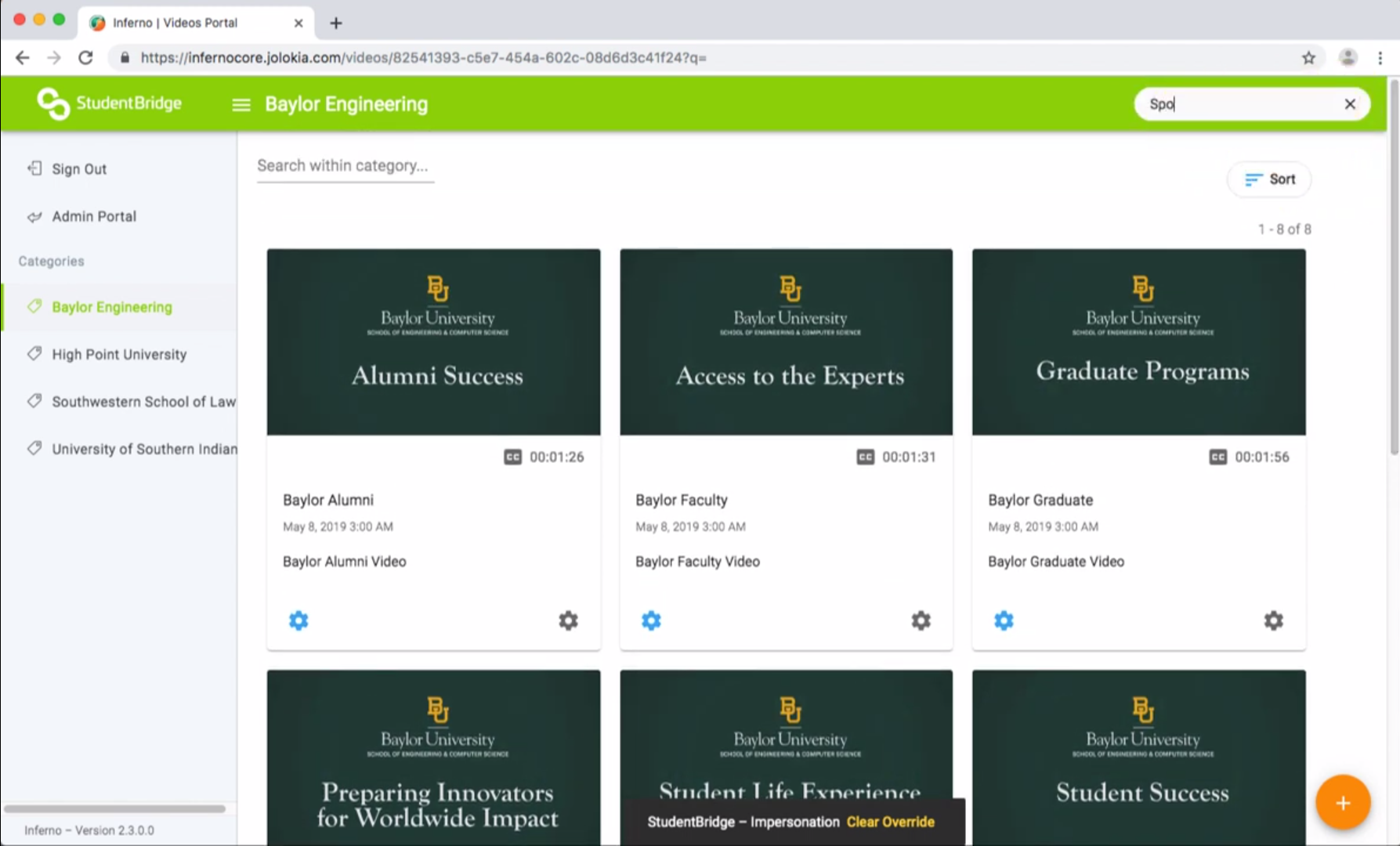Bookmark the page with the star icon

click(1308, 58)
